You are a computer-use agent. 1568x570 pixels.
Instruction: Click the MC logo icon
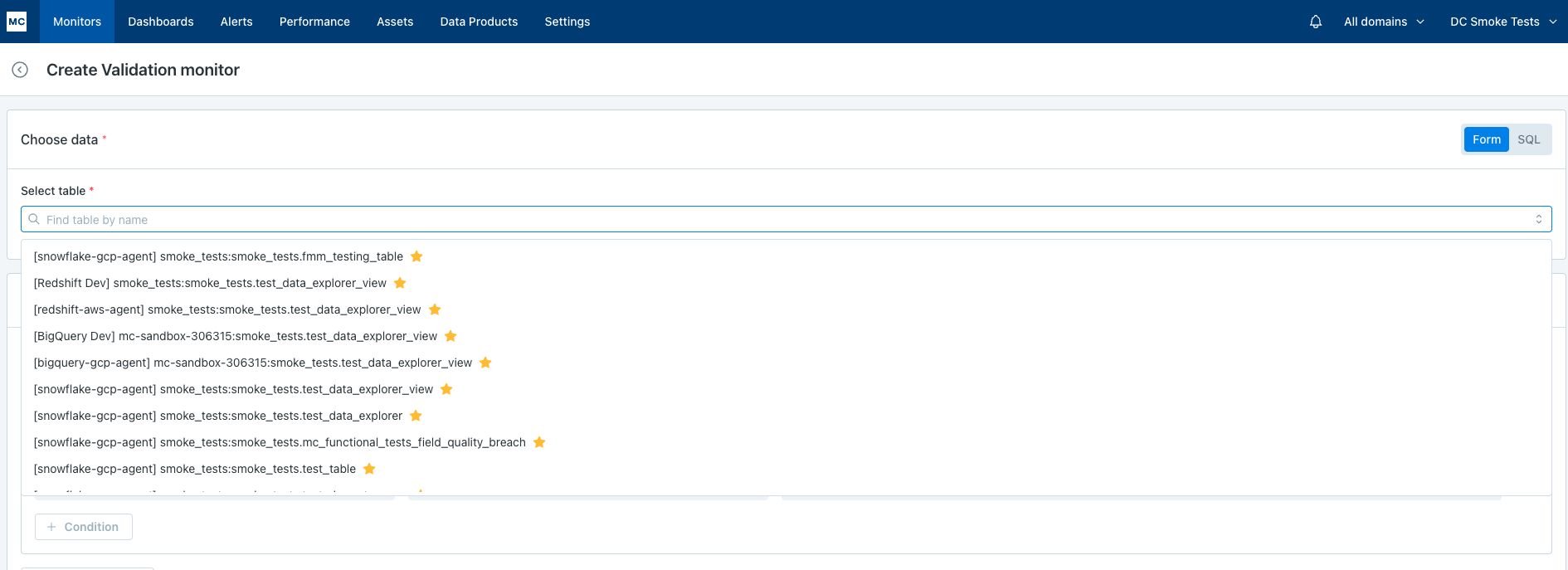click(17, 22)
